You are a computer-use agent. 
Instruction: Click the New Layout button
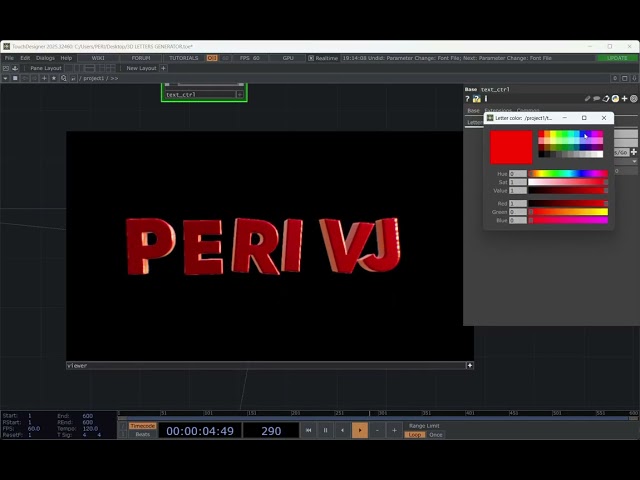click(x=141, y=68)
